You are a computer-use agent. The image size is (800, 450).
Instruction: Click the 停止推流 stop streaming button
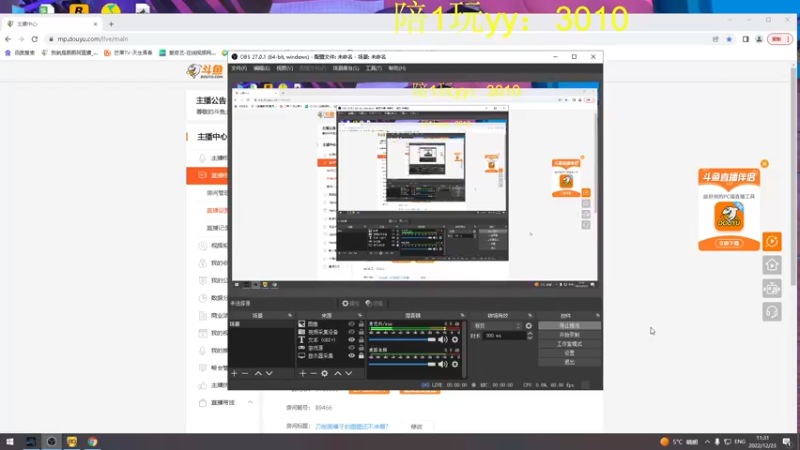tap(569, 326)
